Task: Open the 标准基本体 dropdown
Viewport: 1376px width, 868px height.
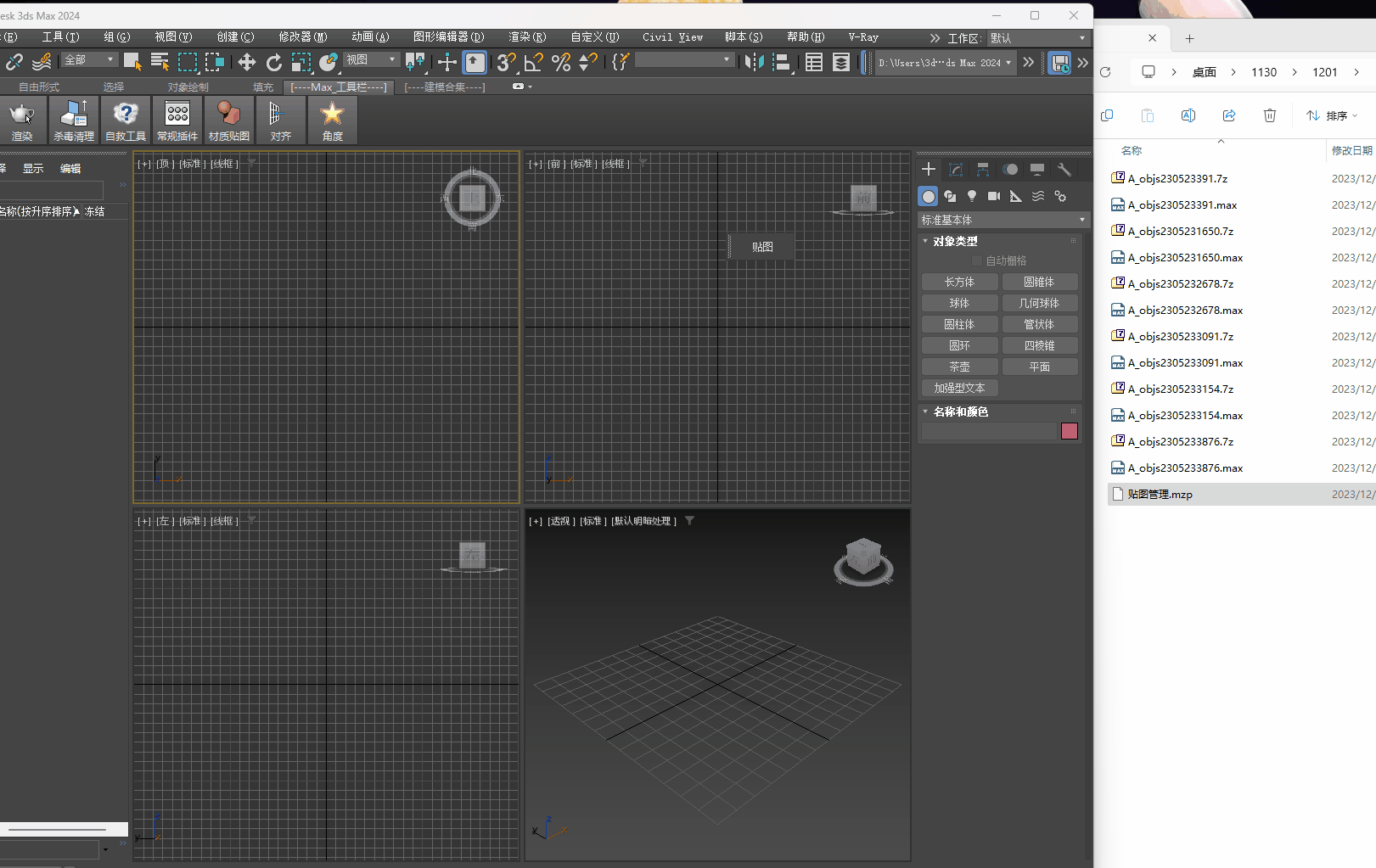Action: tap(1002, 220)
